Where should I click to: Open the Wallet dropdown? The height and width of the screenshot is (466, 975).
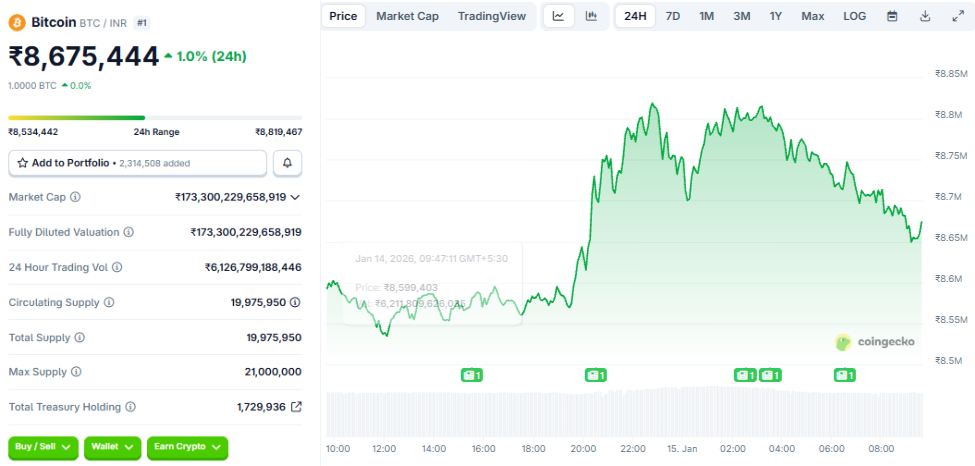tap(113, 447)
